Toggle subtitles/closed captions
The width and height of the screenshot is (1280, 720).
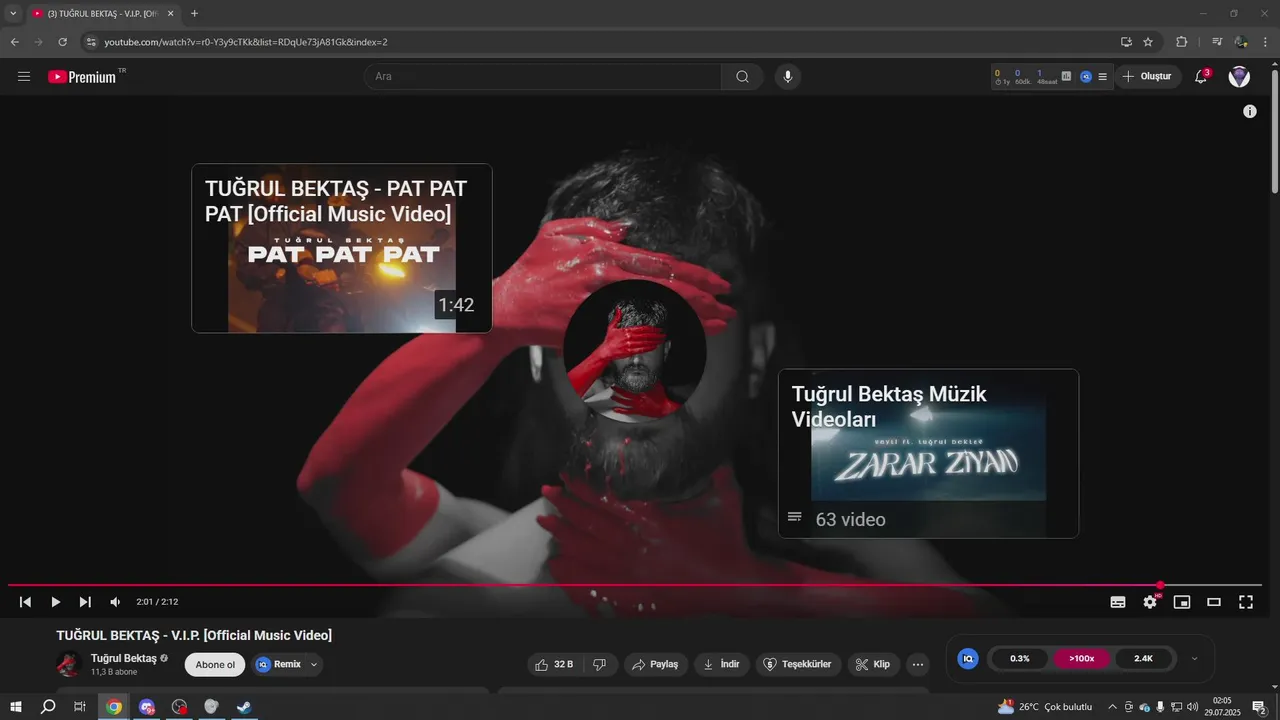(x=1118, y=602)
